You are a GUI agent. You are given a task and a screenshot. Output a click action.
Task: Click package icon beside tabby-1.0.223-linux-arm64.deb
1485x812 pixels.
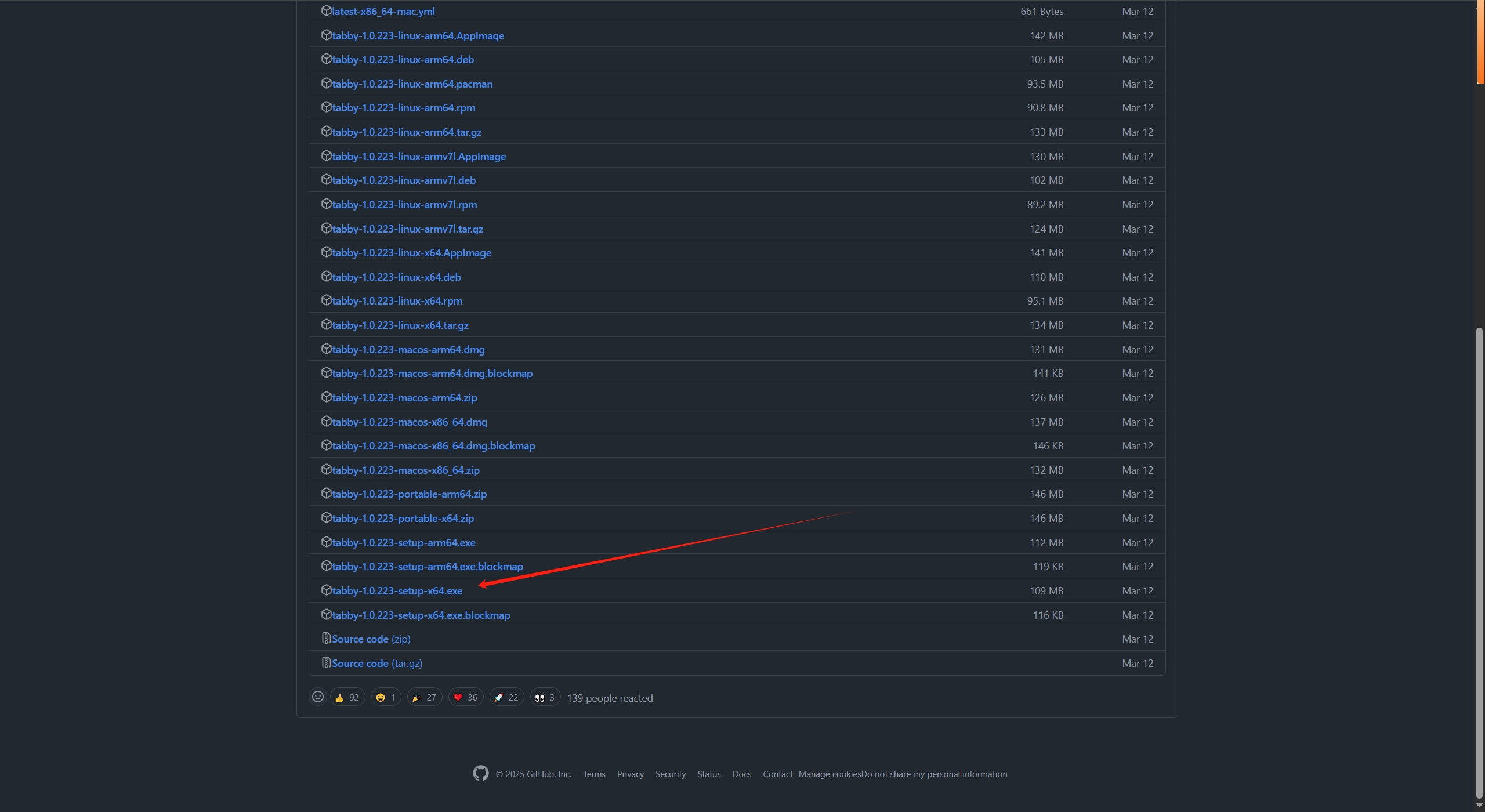pyautogui.click(x=326, y=59)
